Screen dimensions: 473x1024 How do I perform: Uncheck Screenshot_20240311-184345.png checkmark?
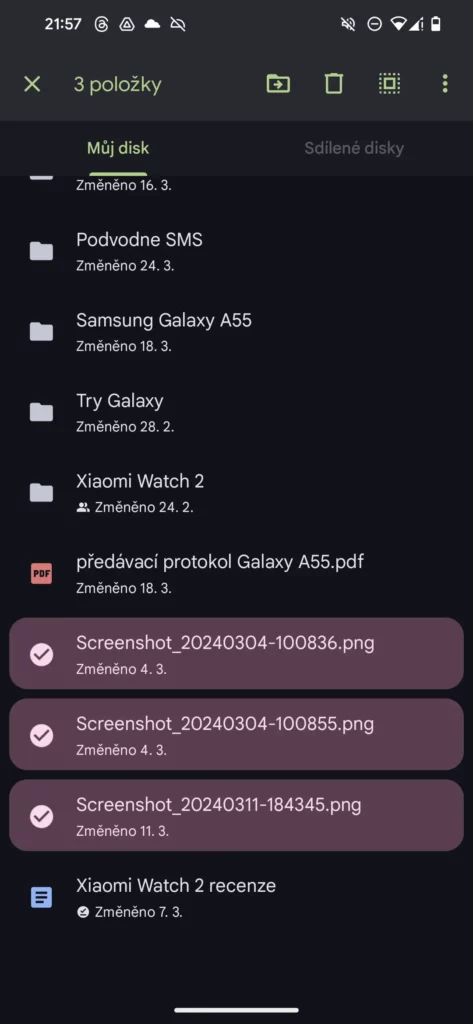[42, 816]
